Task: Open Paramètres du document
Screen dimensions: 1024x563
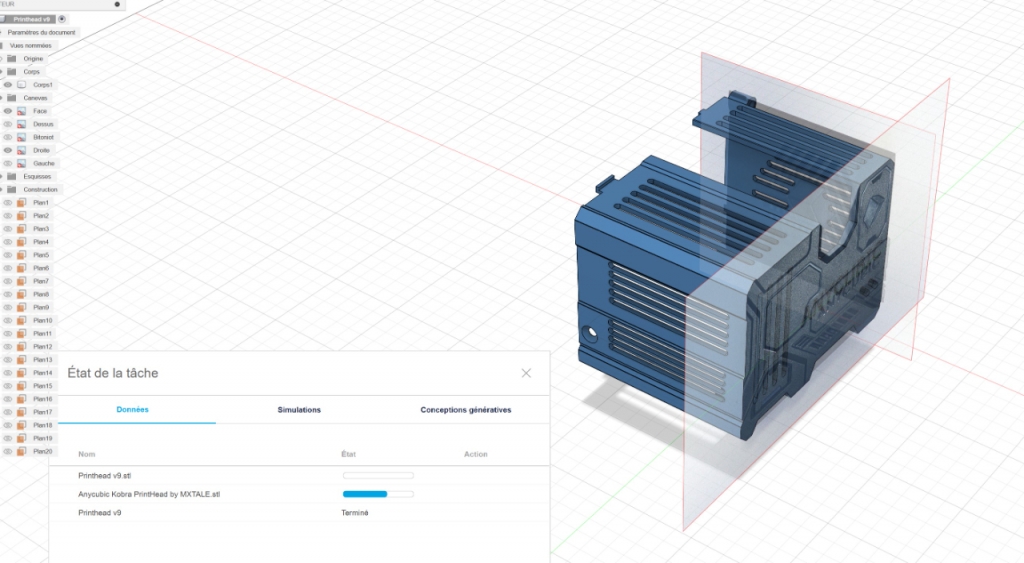Action: (41, 32)
